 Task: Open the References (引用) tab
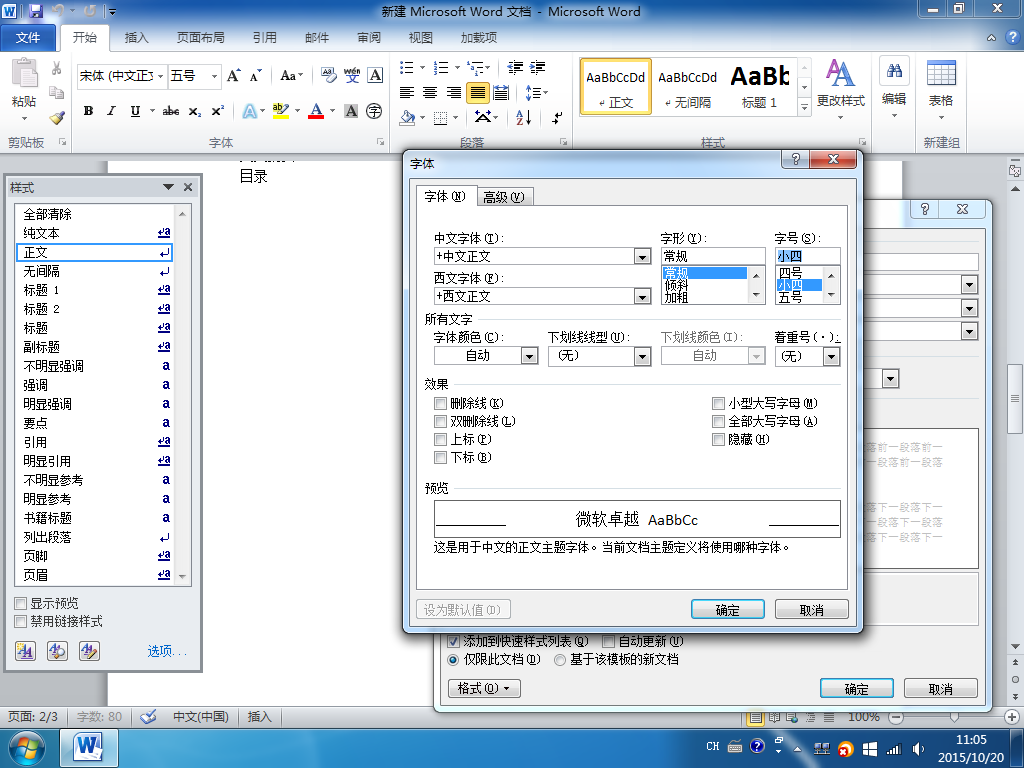(x=264, y=38)
